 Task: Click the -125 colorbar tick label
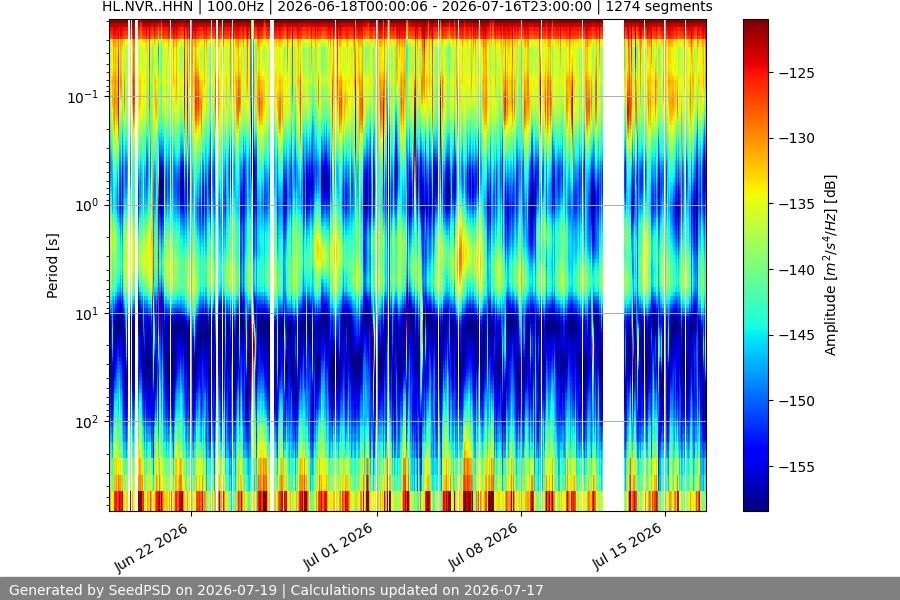pos(797,73)
